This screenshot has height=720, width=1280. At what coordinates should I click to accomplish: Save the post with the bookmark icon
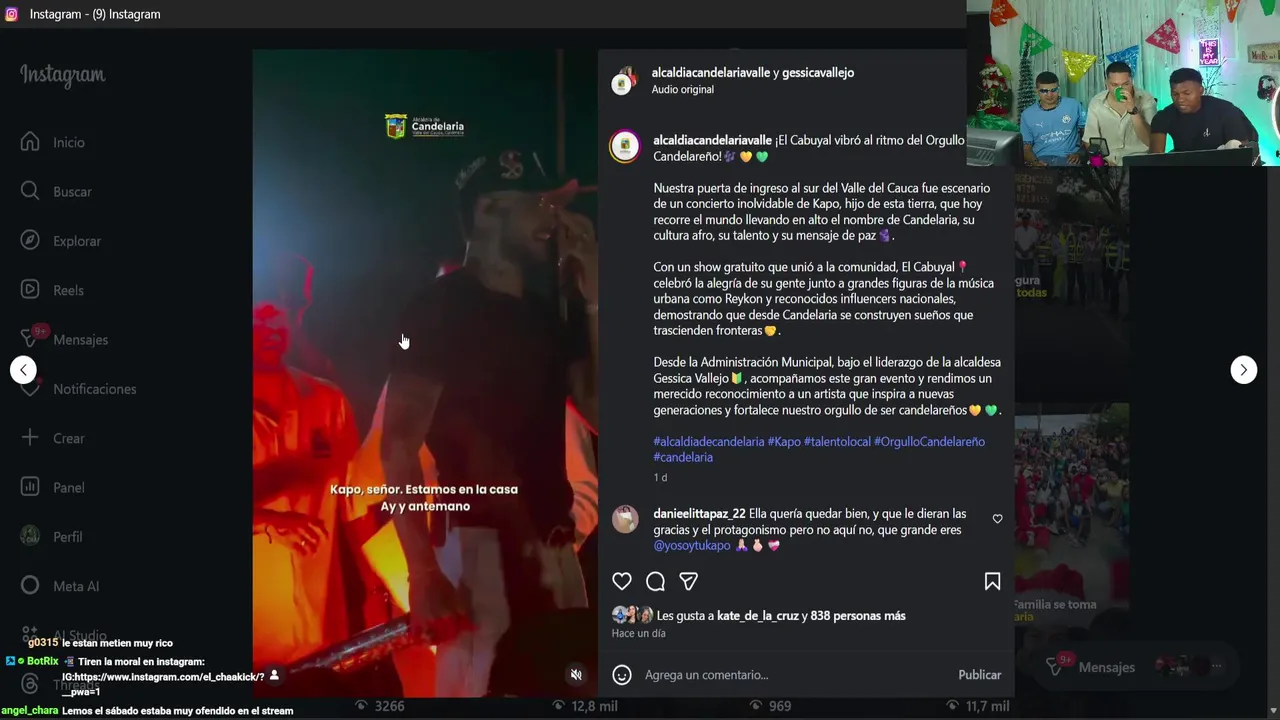pyautogui.click(x=992, y=581)
